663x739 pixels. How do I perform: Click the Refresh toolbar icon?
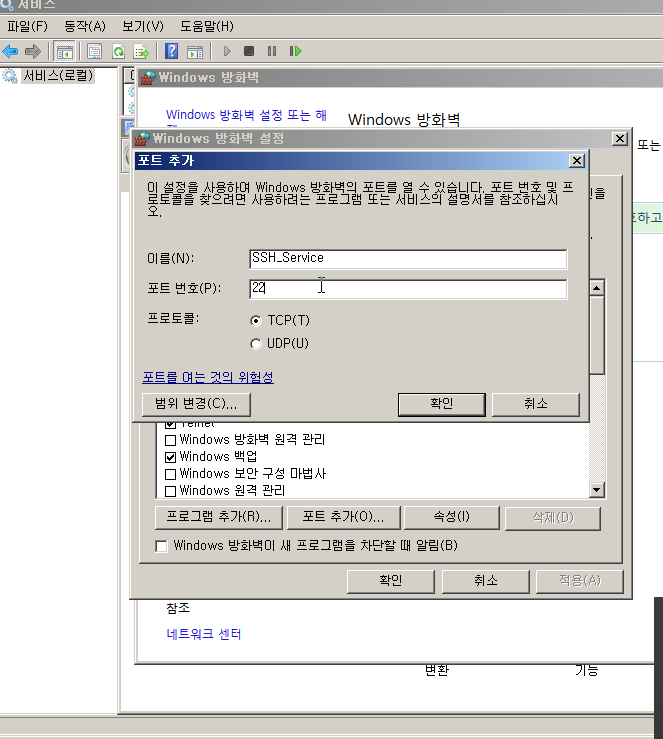point(118,51)
